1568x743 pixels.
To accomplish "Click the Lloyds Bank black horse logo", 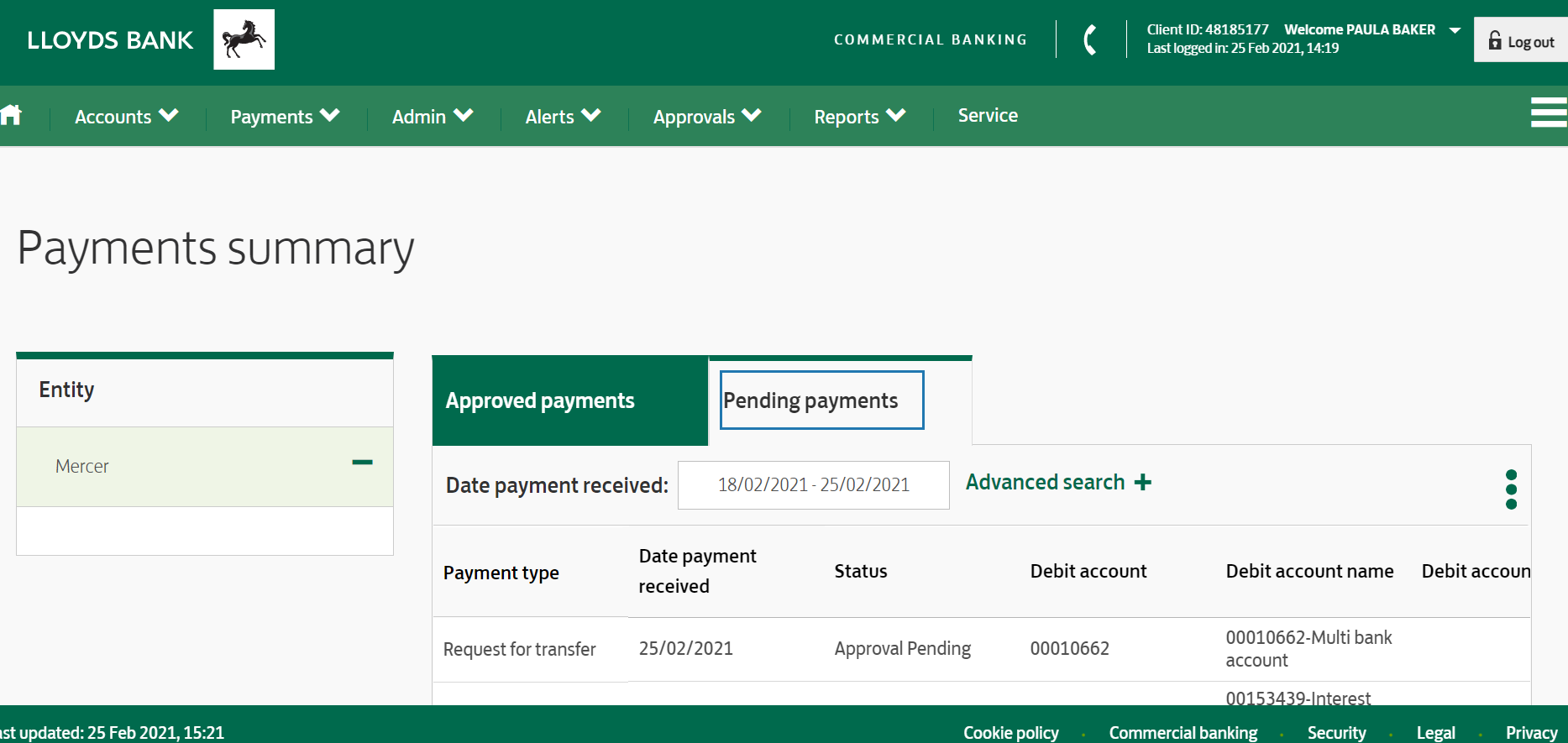I will (x=244, y=39).
